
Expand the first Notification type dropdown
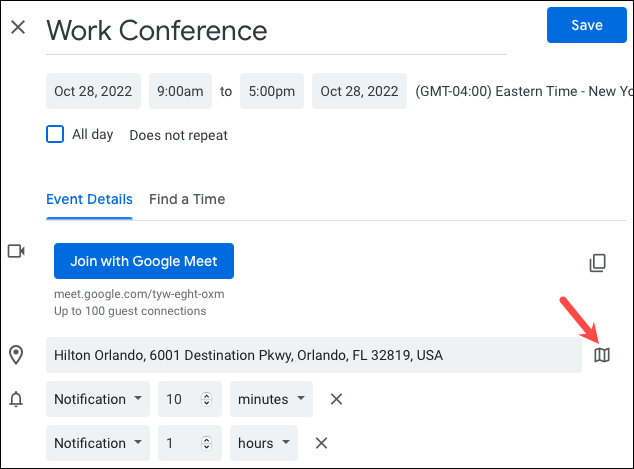click(98, 399)
